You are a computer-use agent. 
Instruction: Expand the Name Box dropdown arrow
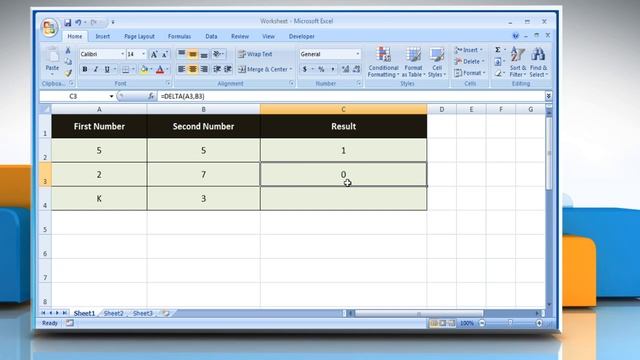point(111,96)
